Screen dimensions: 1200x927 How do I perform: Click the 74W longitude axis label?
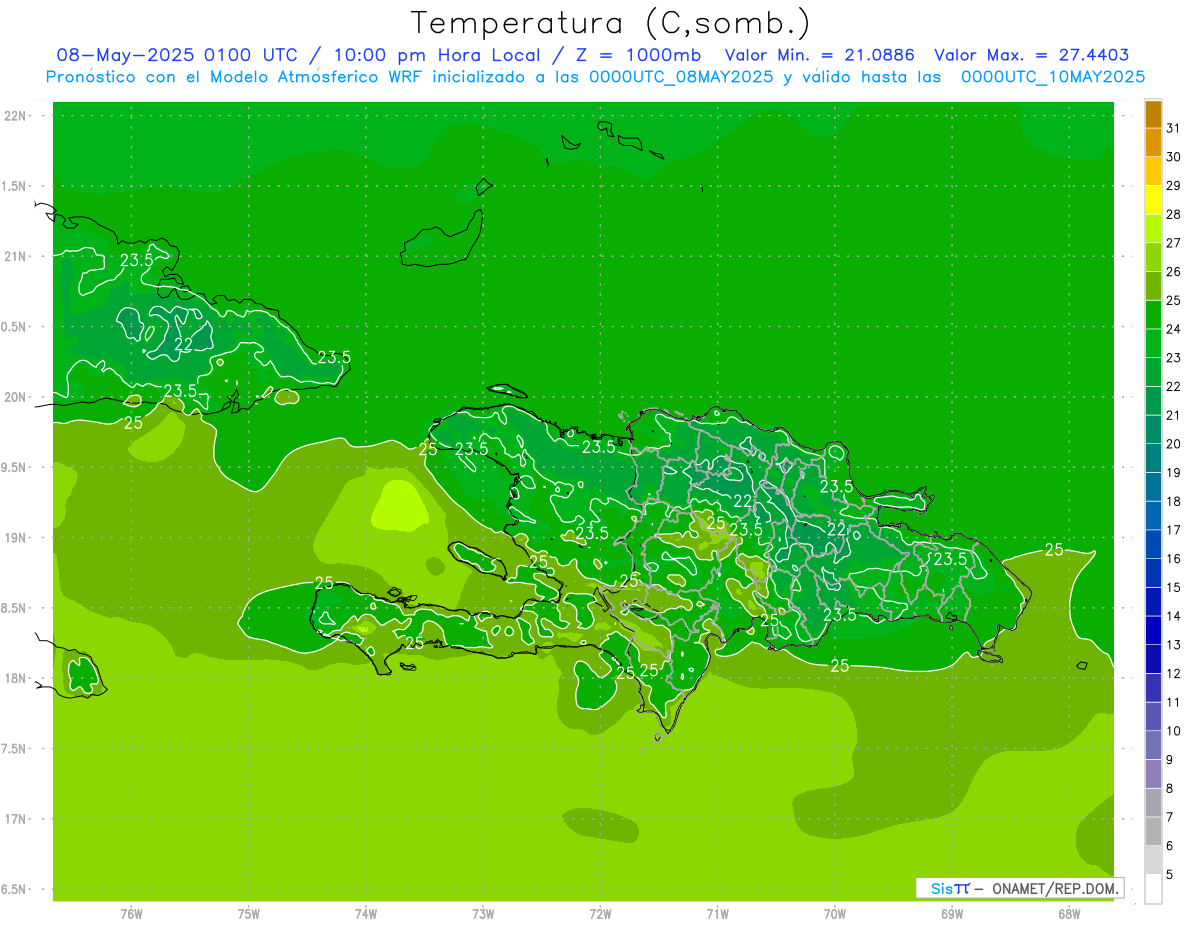366,914
